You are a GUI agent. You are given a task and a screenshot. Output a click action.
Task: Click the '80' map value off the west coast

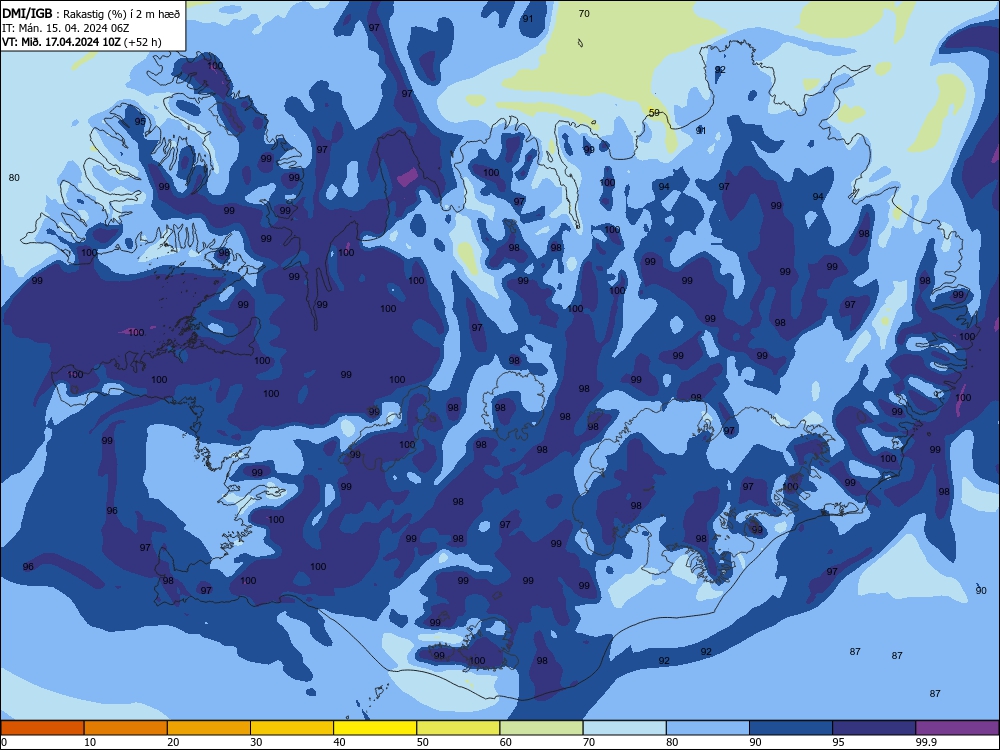[14, 177]
